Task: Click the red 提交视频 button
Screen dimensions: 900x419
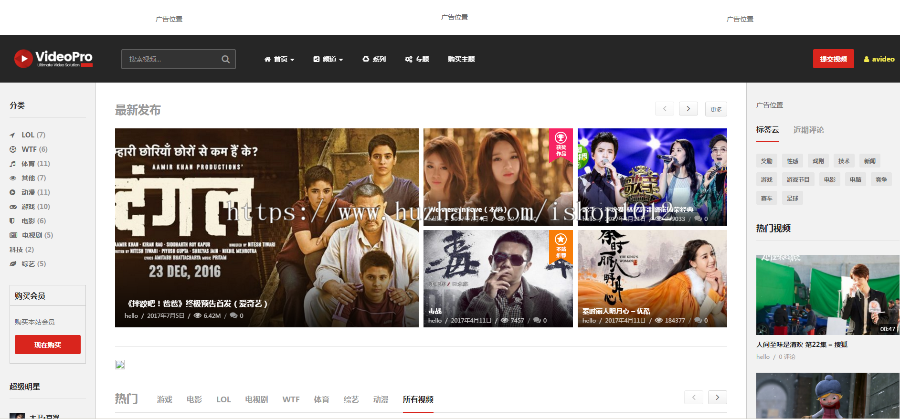Action: click(833, 59)
